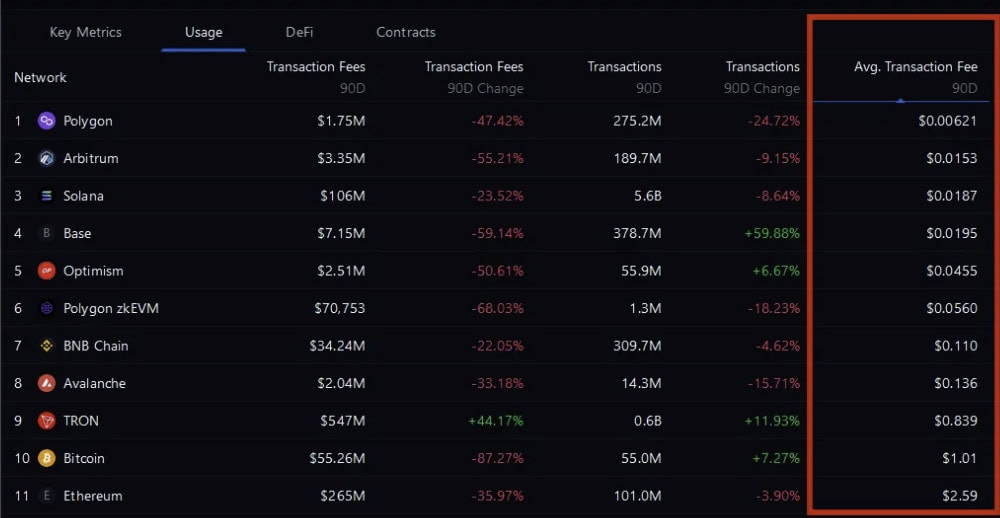The width and height of the screenshot is (1000, 518).
Task: Sort by Transaction Fees 90D column
Action: [316, 77]
